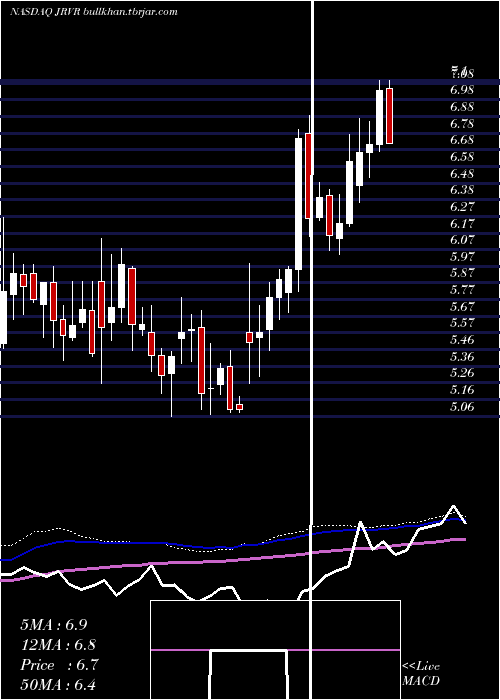Image resolution: width=500 pixels, height=700 pixels.
Task: Click the 5.06 price axis label
Action: coord(462,407)
